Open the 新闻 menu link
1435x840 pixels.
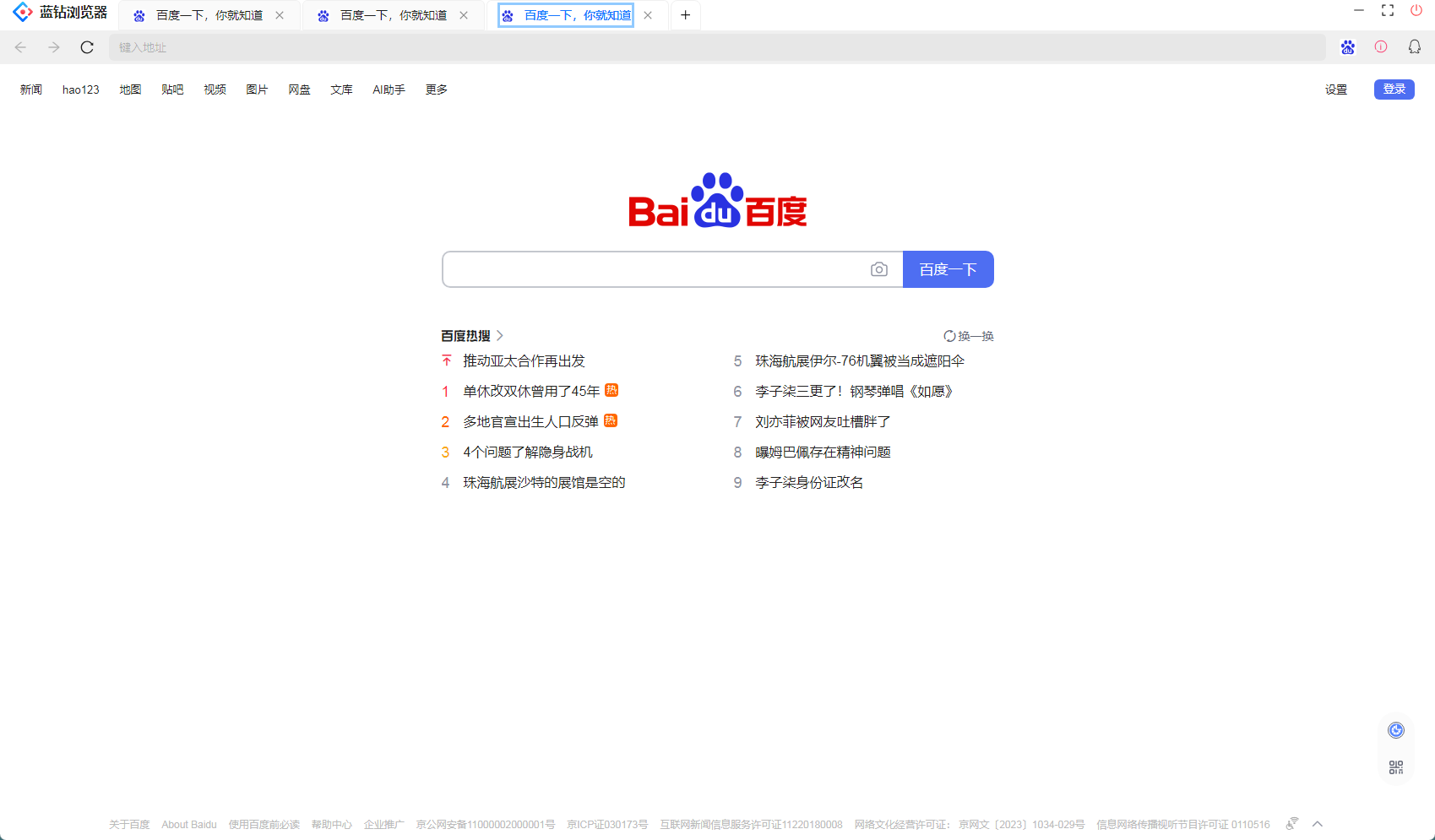(31, 89)
